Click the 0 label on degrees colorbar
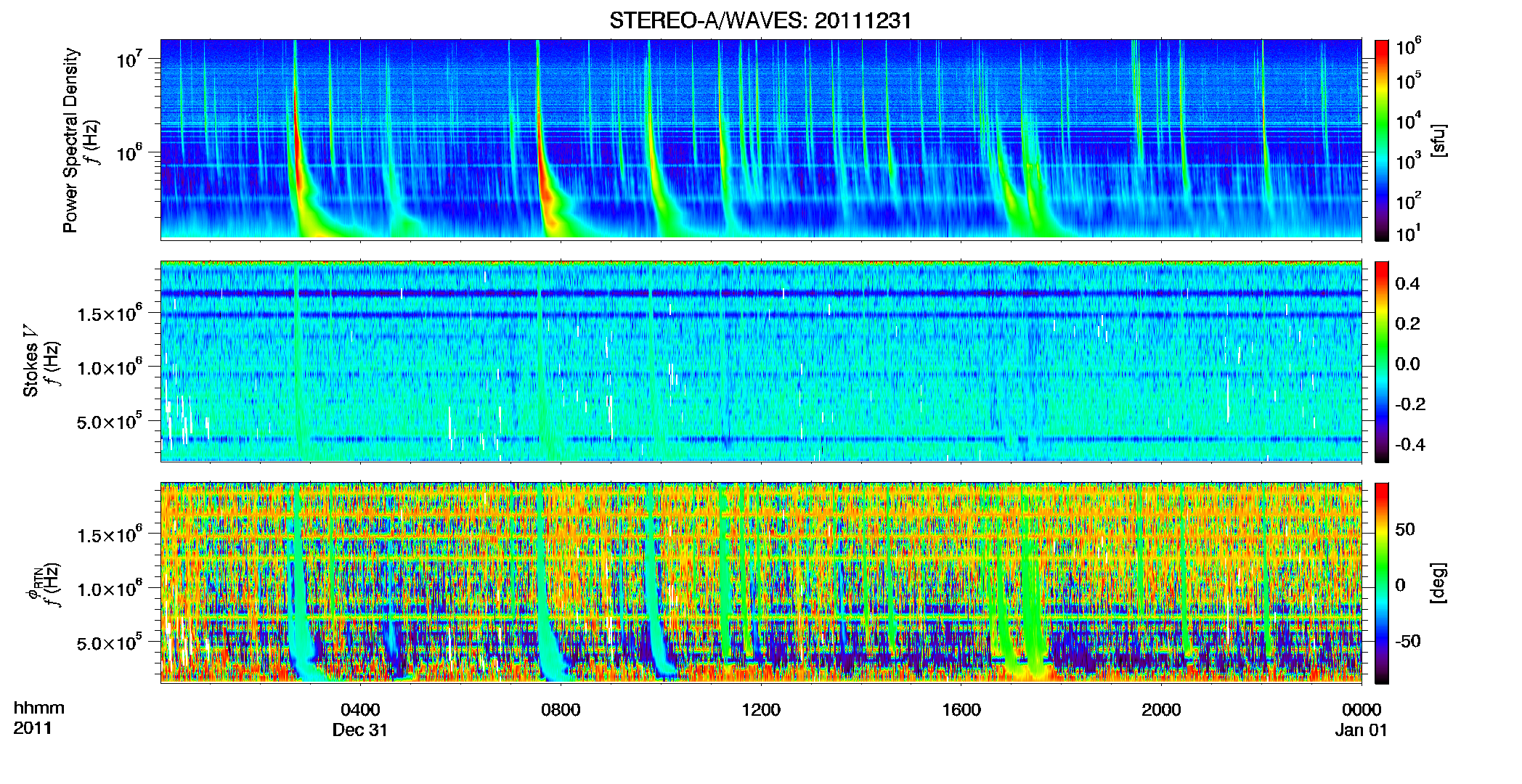 [1400, 585]
